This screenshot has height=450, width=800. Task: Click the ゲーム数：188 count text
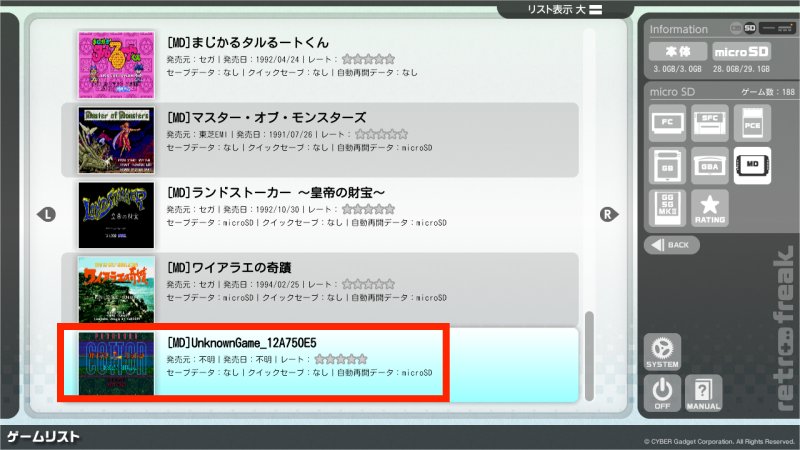(x=768, y=92)
